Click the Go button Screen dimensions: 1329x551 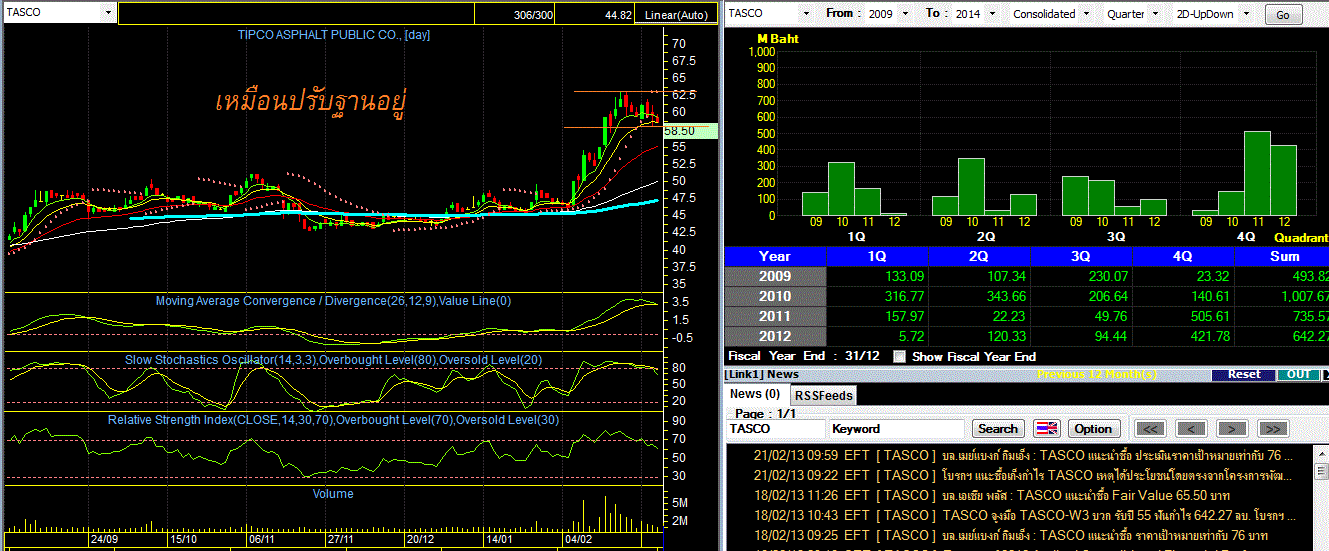tap(1283, 15)
